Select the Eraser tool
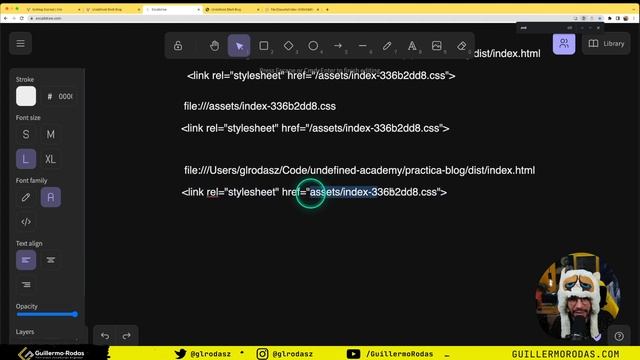This screenshot has width=640, height=360. click(x=462, y=46)
